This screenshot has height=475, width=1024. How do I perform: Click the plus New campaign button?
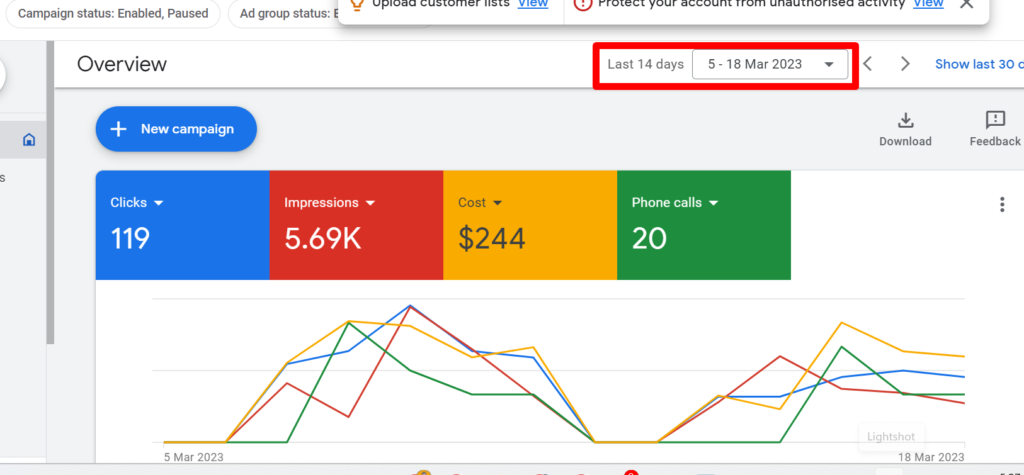coord(176,129)
